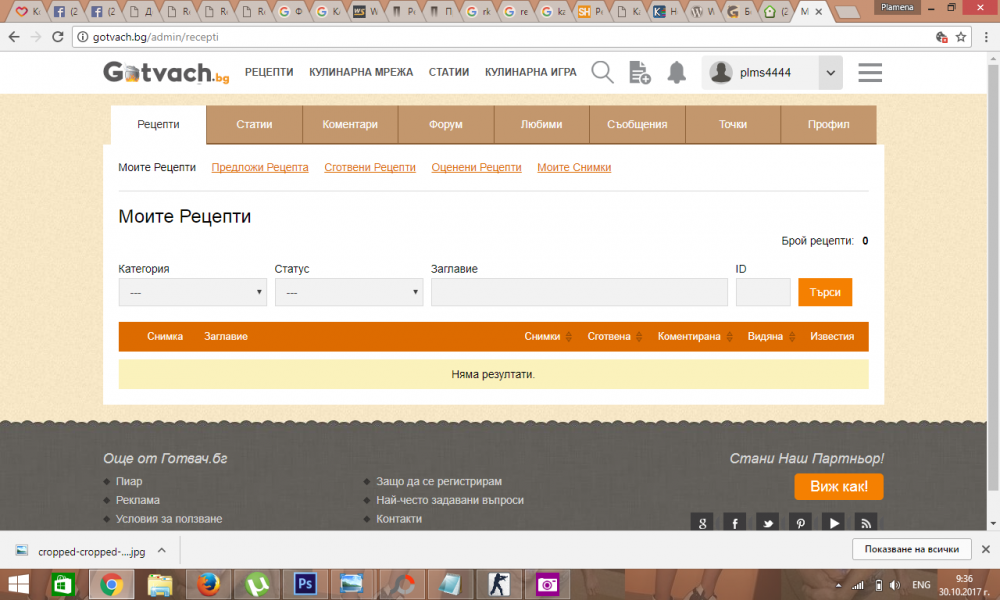This screenshot has height=600, width=1000.
Task: Expand options for the downloaded jpg file
Action: pos(162,550)
